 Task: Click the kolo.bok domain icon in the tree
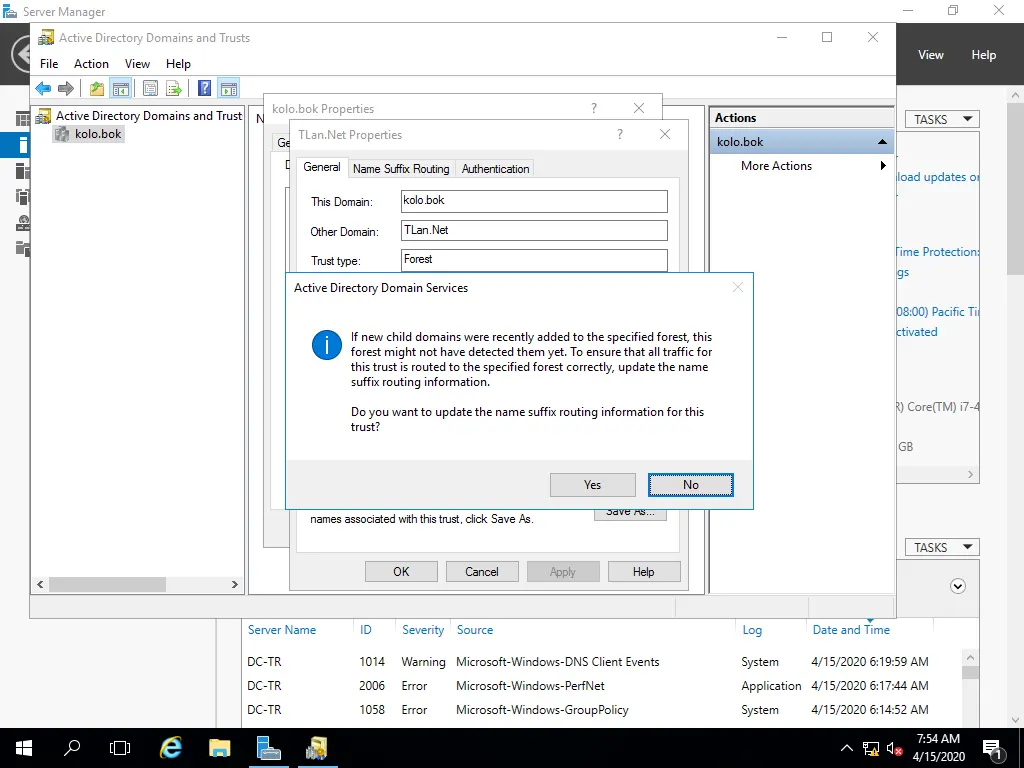click(x=62, y=134)
